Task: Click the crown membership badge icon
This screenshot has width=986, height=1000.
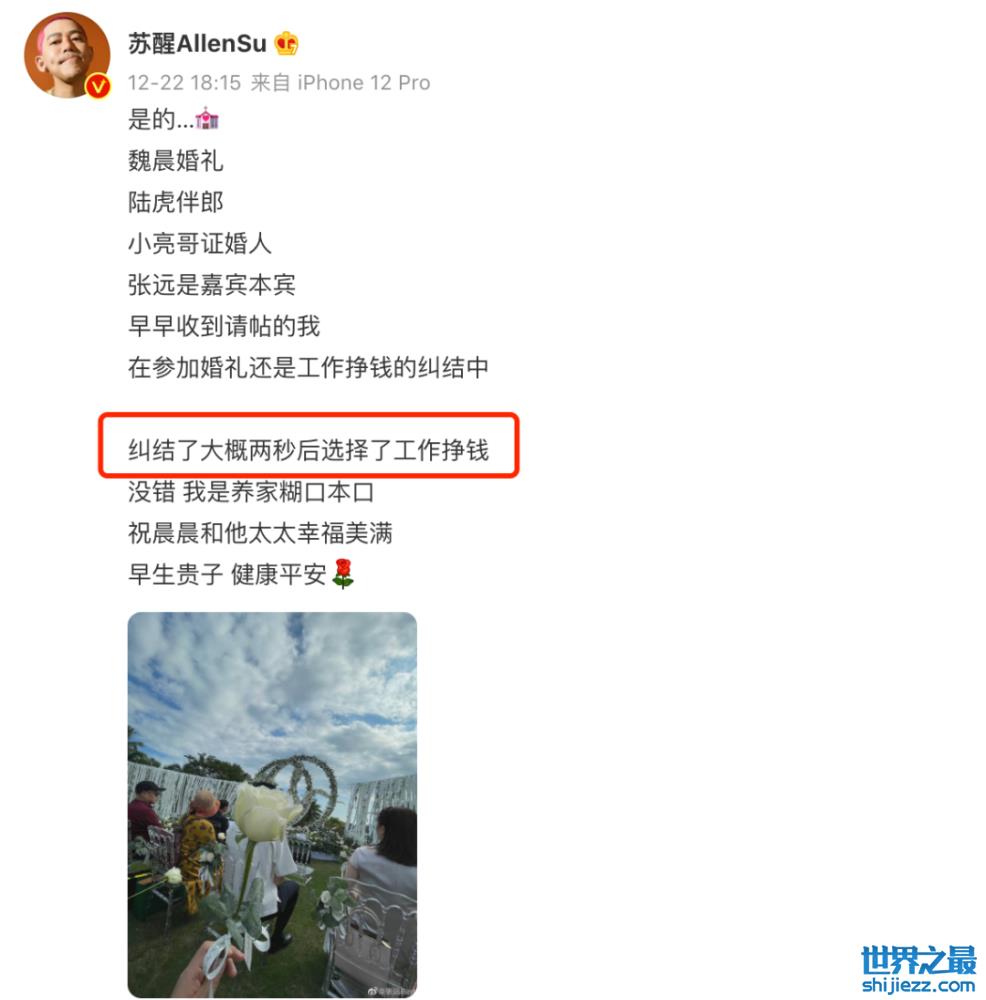Action: tap(286, 43)
